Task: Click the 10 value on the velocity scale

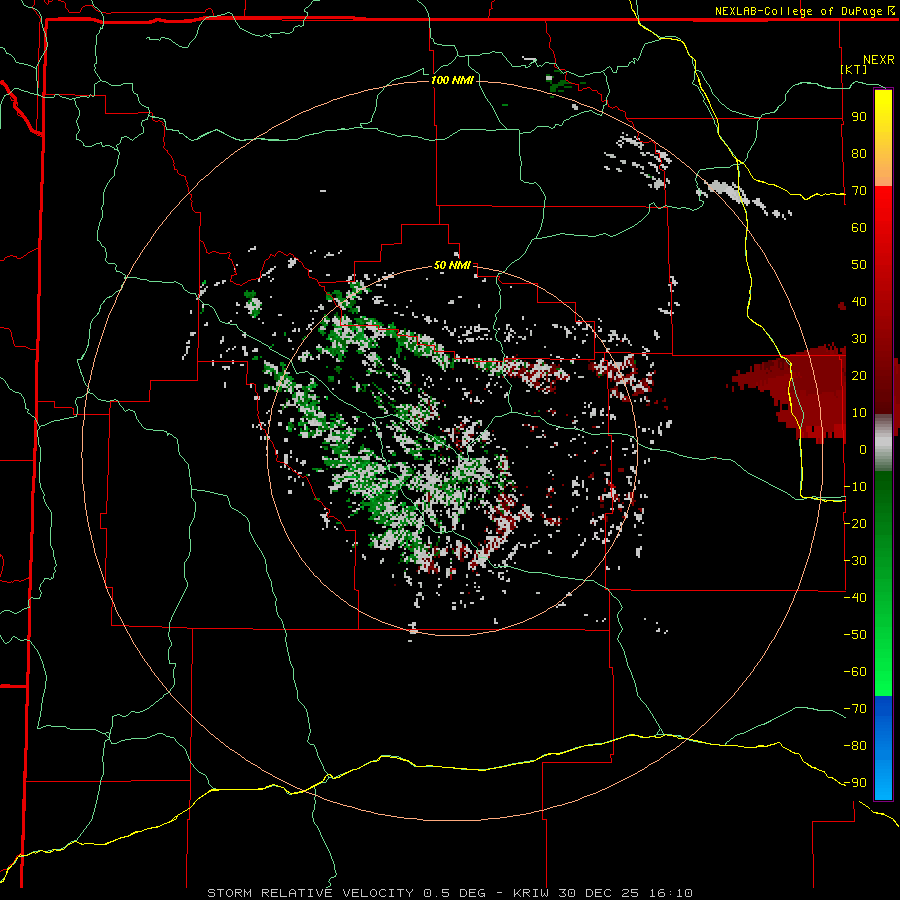Action: 859,413
